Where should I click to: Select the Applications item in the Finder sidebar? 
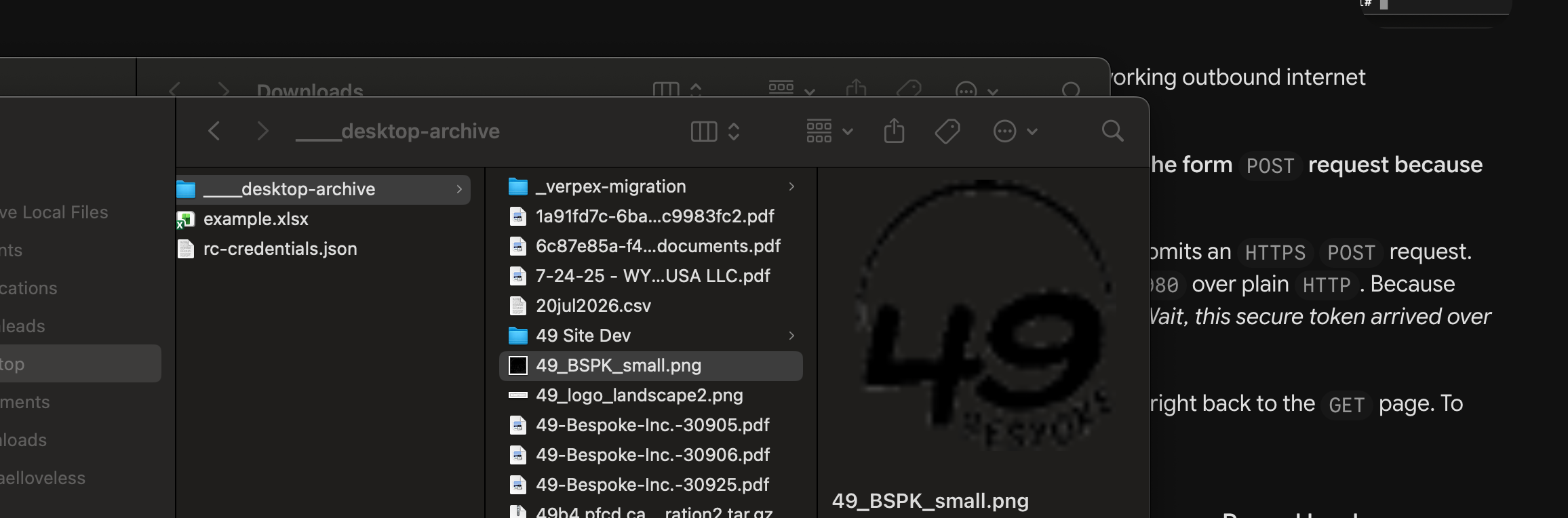click(x=28, y=288)
